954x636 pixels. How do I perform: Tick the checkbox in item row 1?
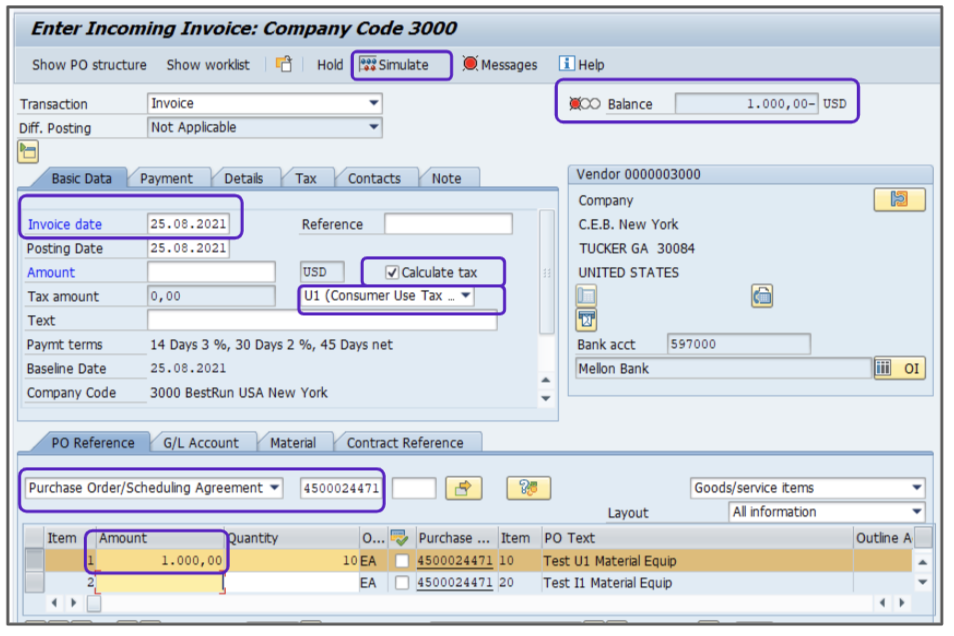401,562
